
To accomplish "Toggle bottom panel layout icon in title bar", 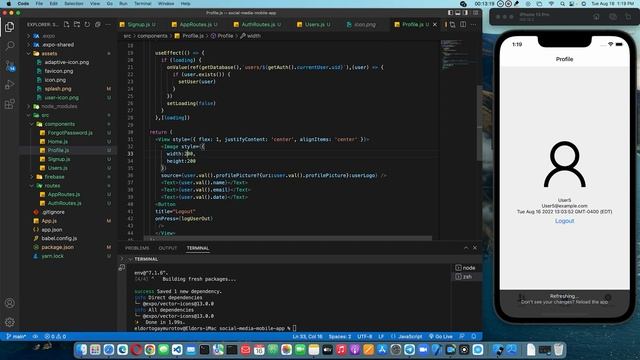I will [x=458, y=13].
